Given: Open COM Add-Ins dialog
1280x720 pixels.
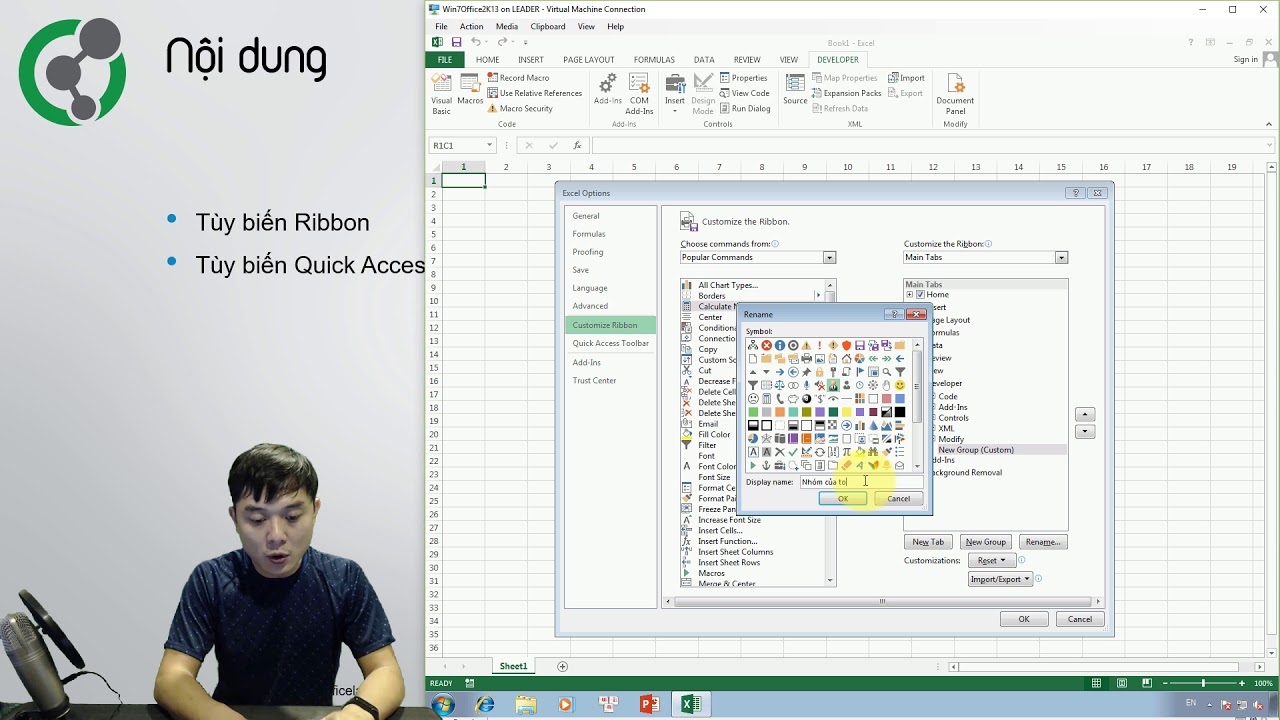Looking at the screenshot, I should 640,93.
